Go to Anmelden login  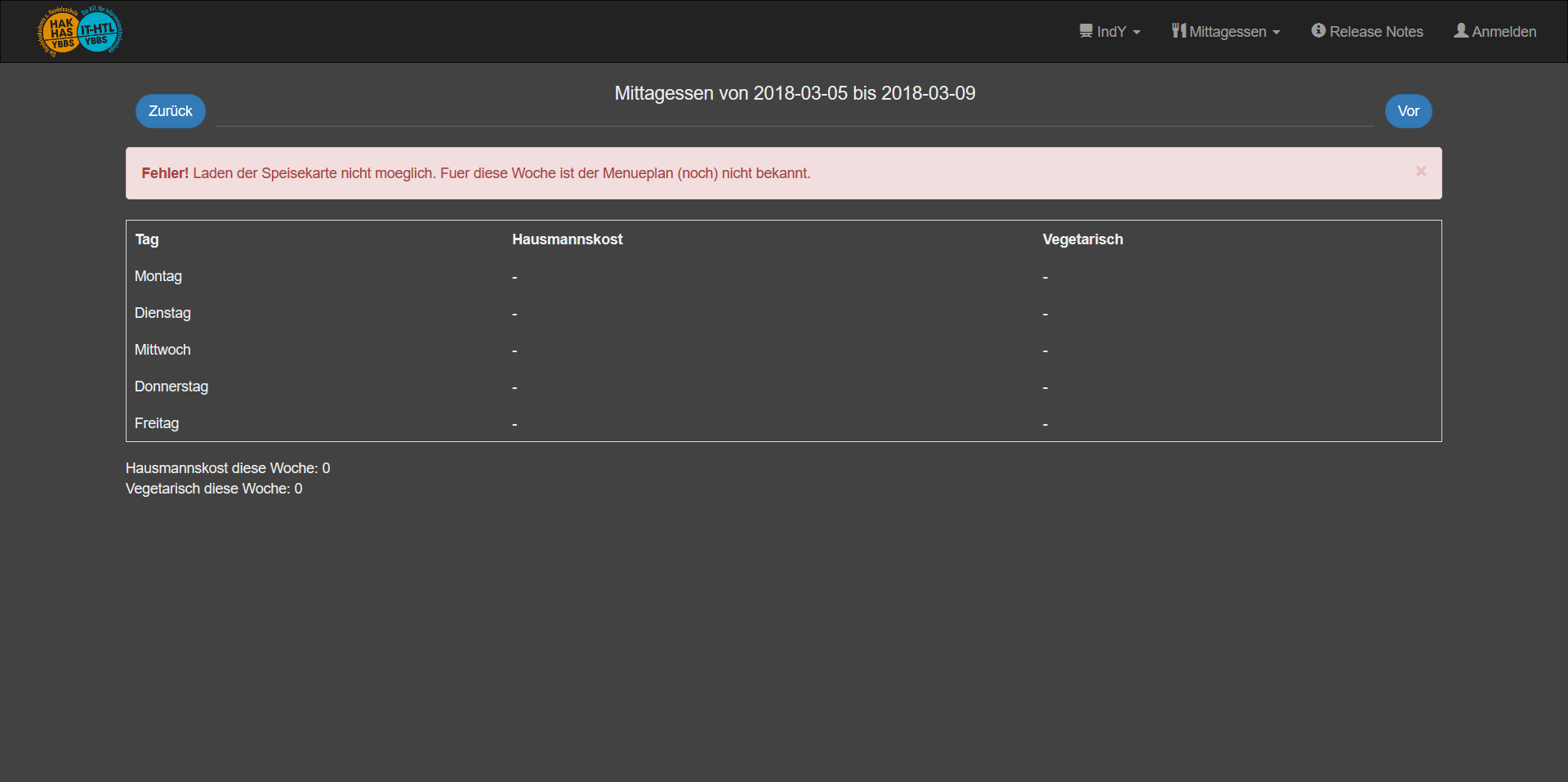pos(1495,31)
